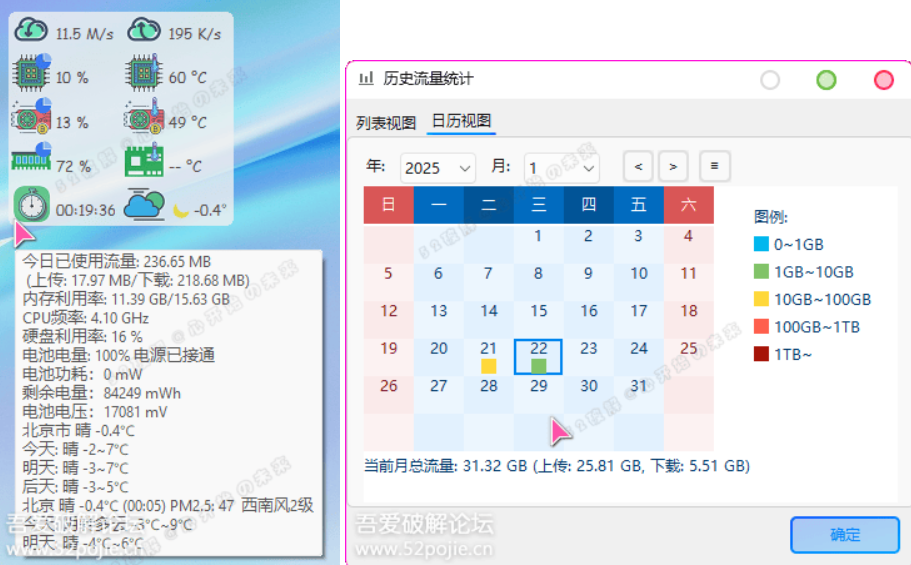The height and width of the screenshot is (565, 911).
Task: Click the white circular window button
Action: point(770,80)
